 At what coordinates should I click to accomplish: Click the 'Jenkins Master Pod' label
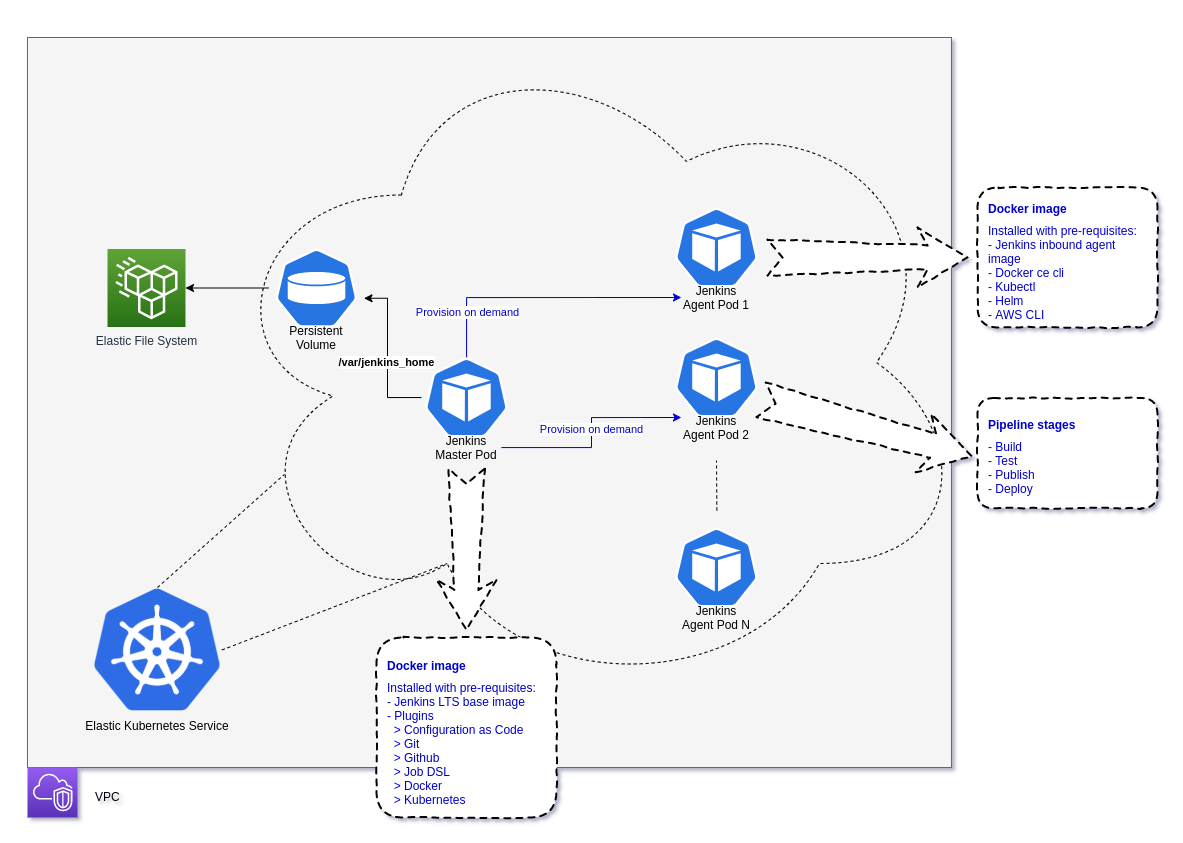coord(466,448)
